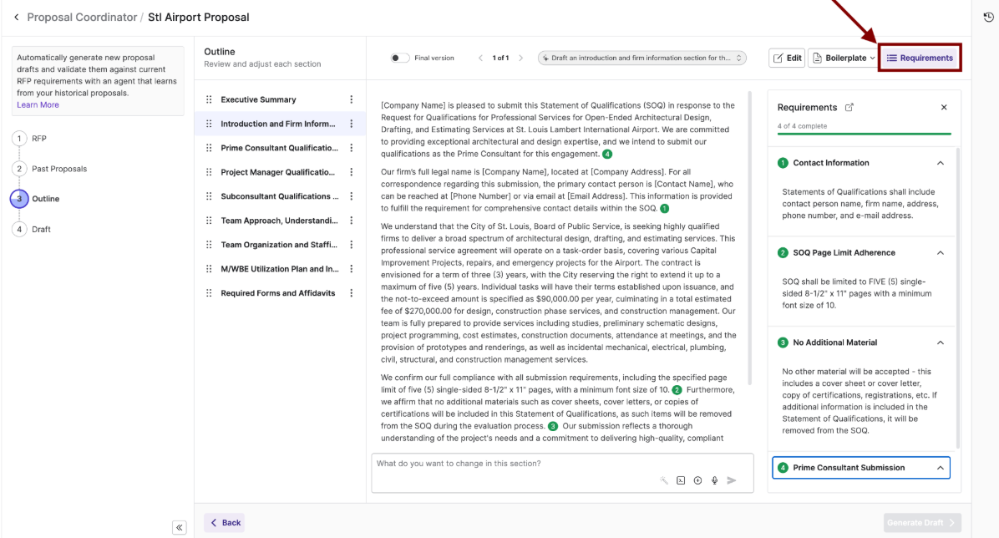
Task: Open the kebab menu for Required Forms and Affidavits
Action: pyautogui.click(x=351, y=293)
